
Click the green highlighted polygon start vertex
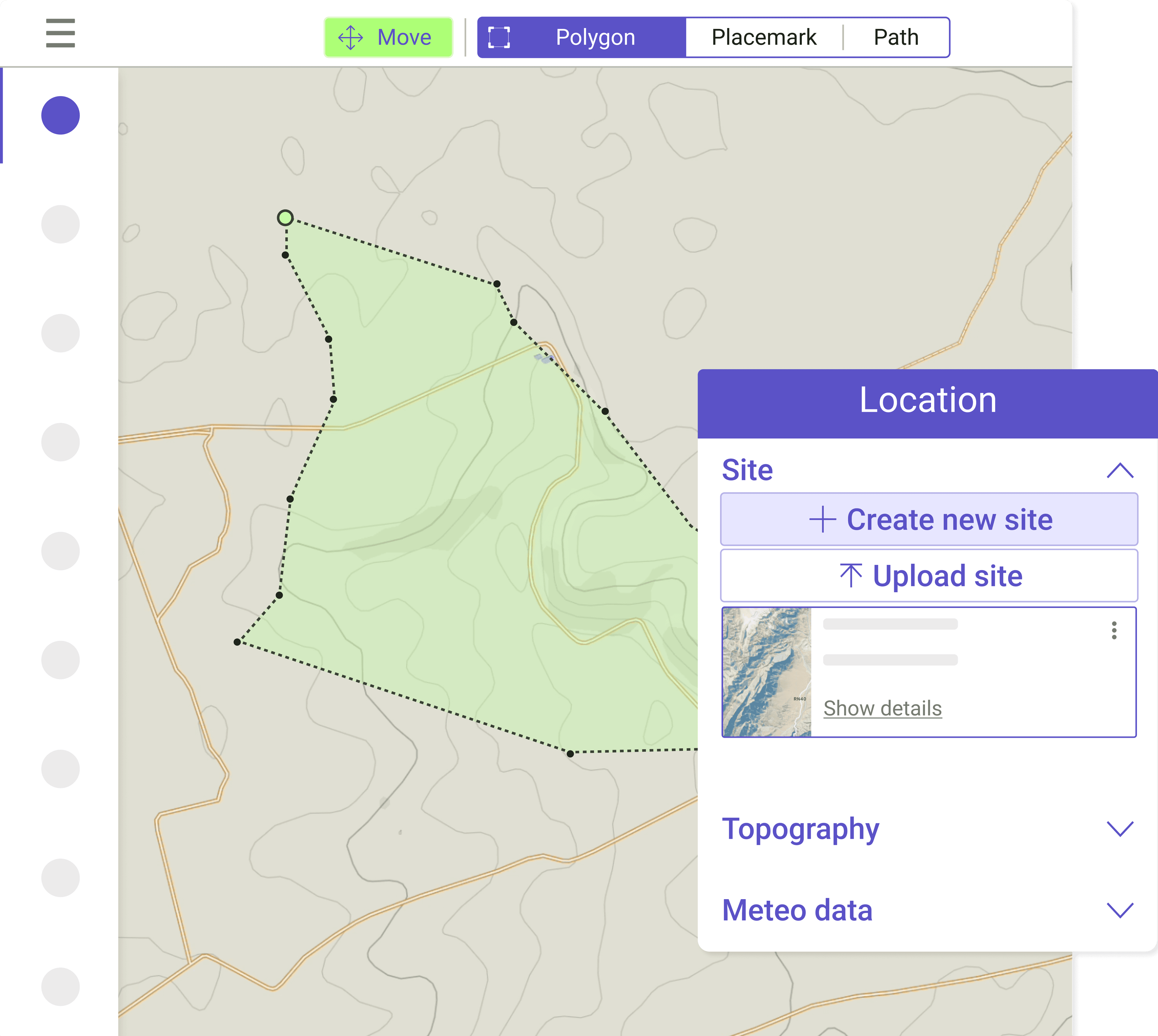point(285,217)
